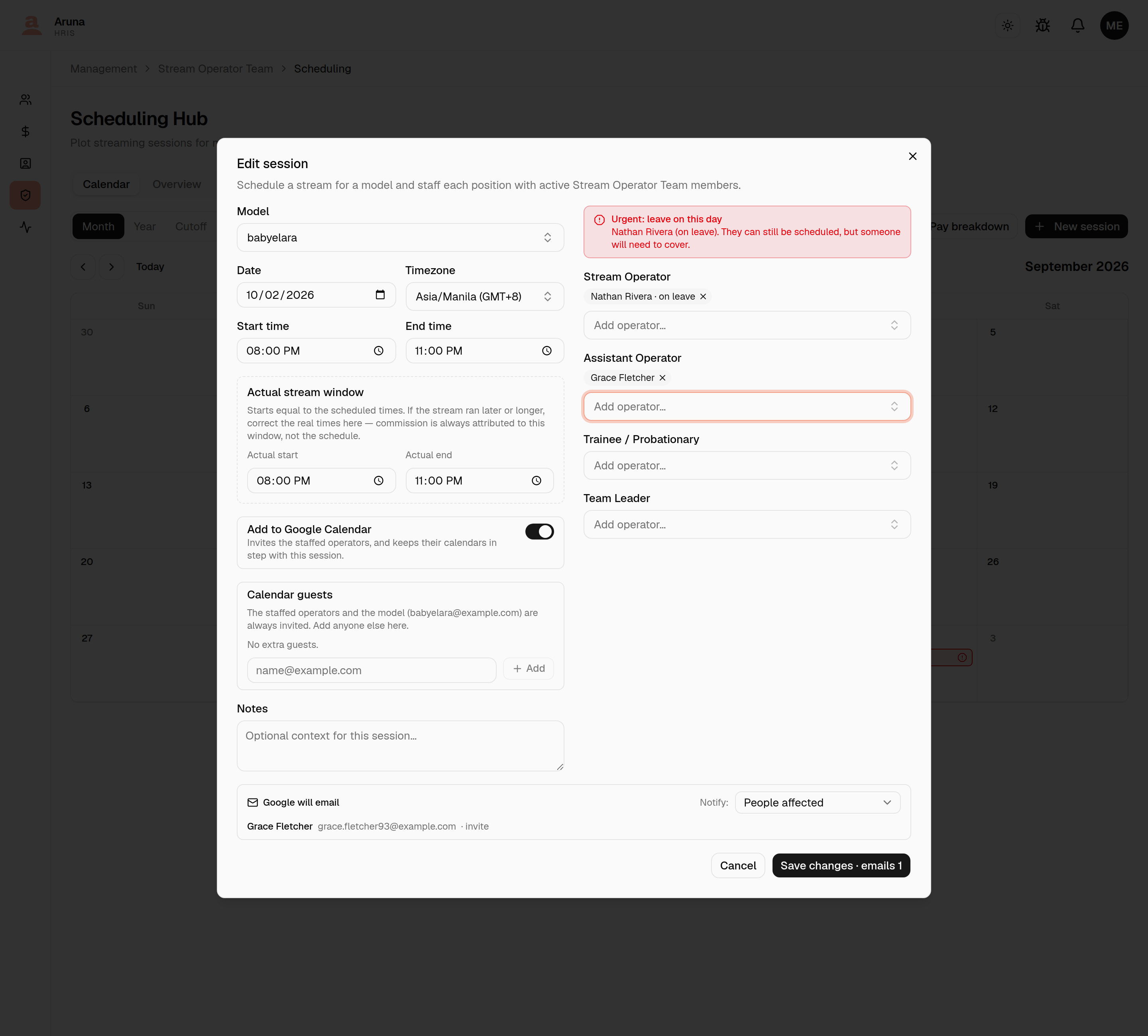Open Assistant Operator Add operator dropdown

point(747,406)
